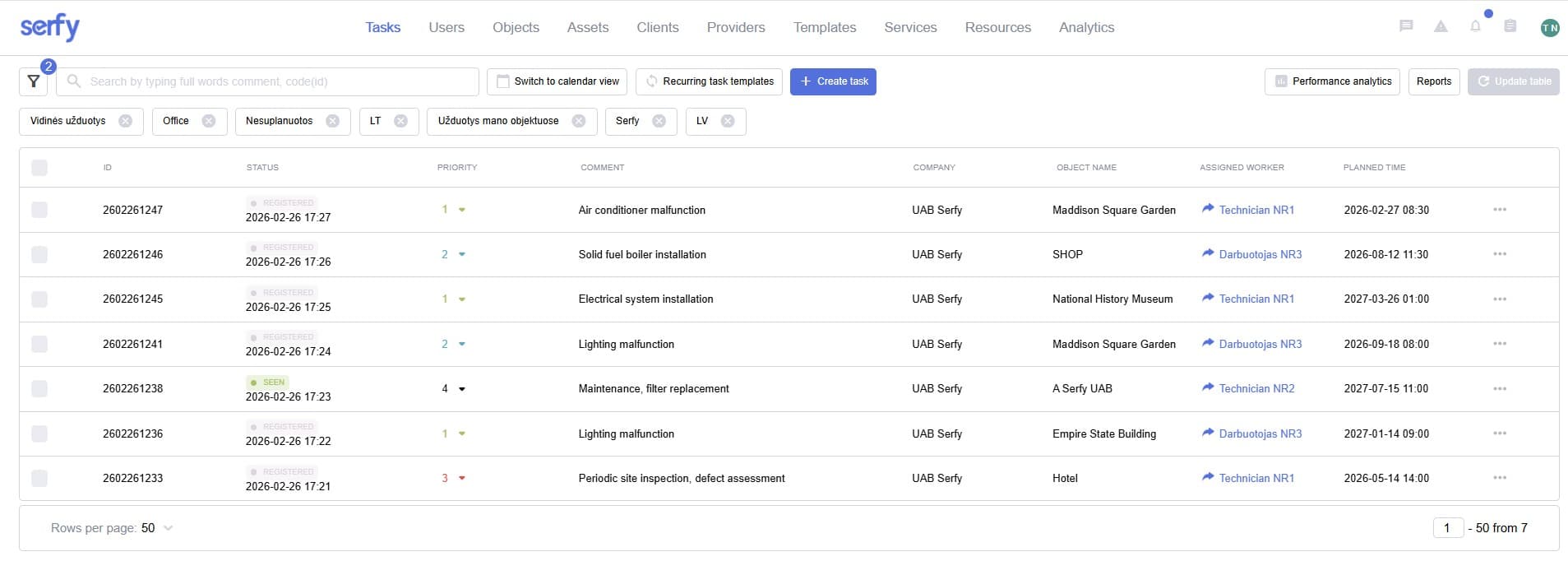Viewport: 1568px width, 561px height.
Task: Go to the Objects tab
Action: [x=516, y=27]
